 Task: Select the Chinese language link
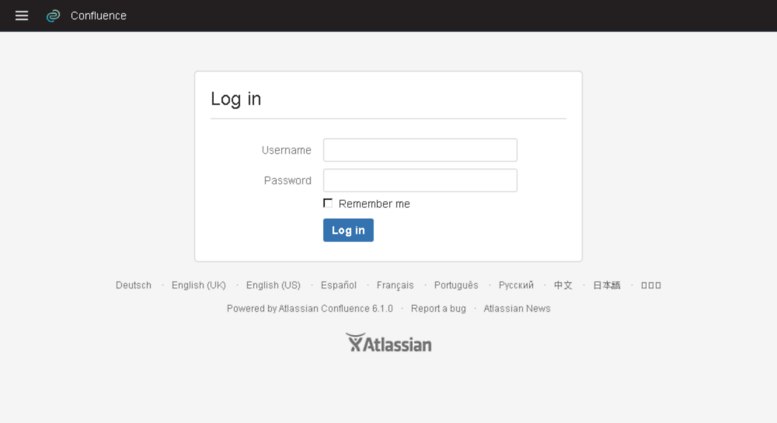[563, 285]
